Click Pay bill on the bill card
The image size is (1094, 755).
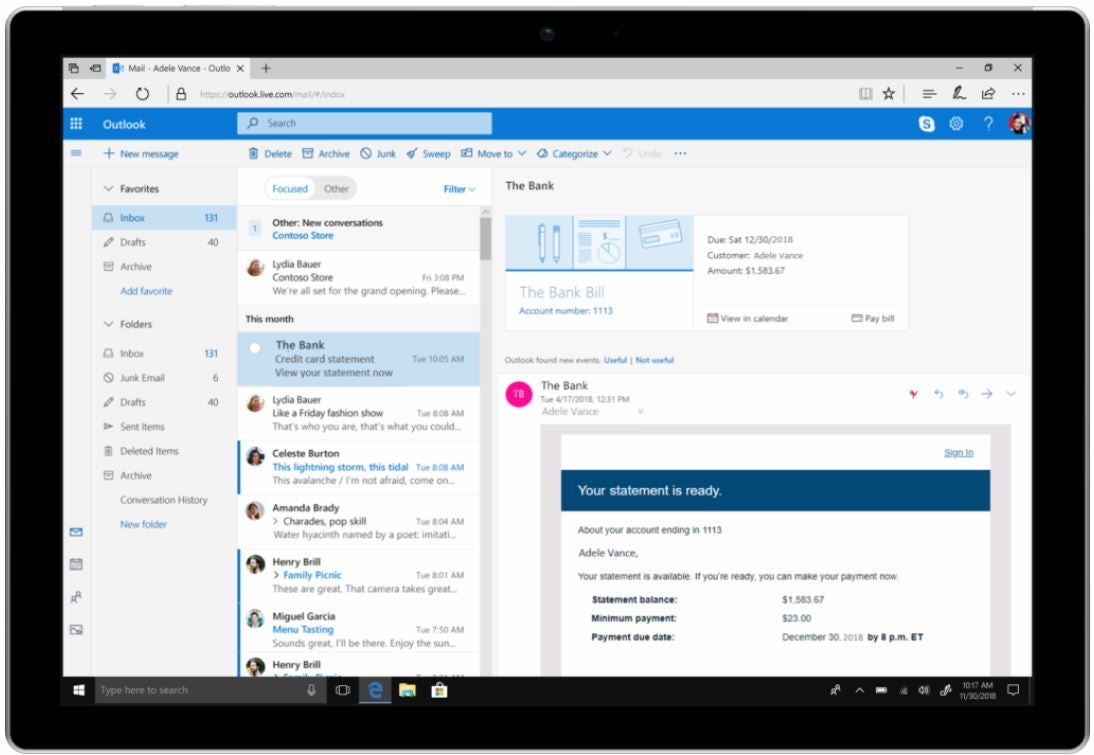(872, 318)
